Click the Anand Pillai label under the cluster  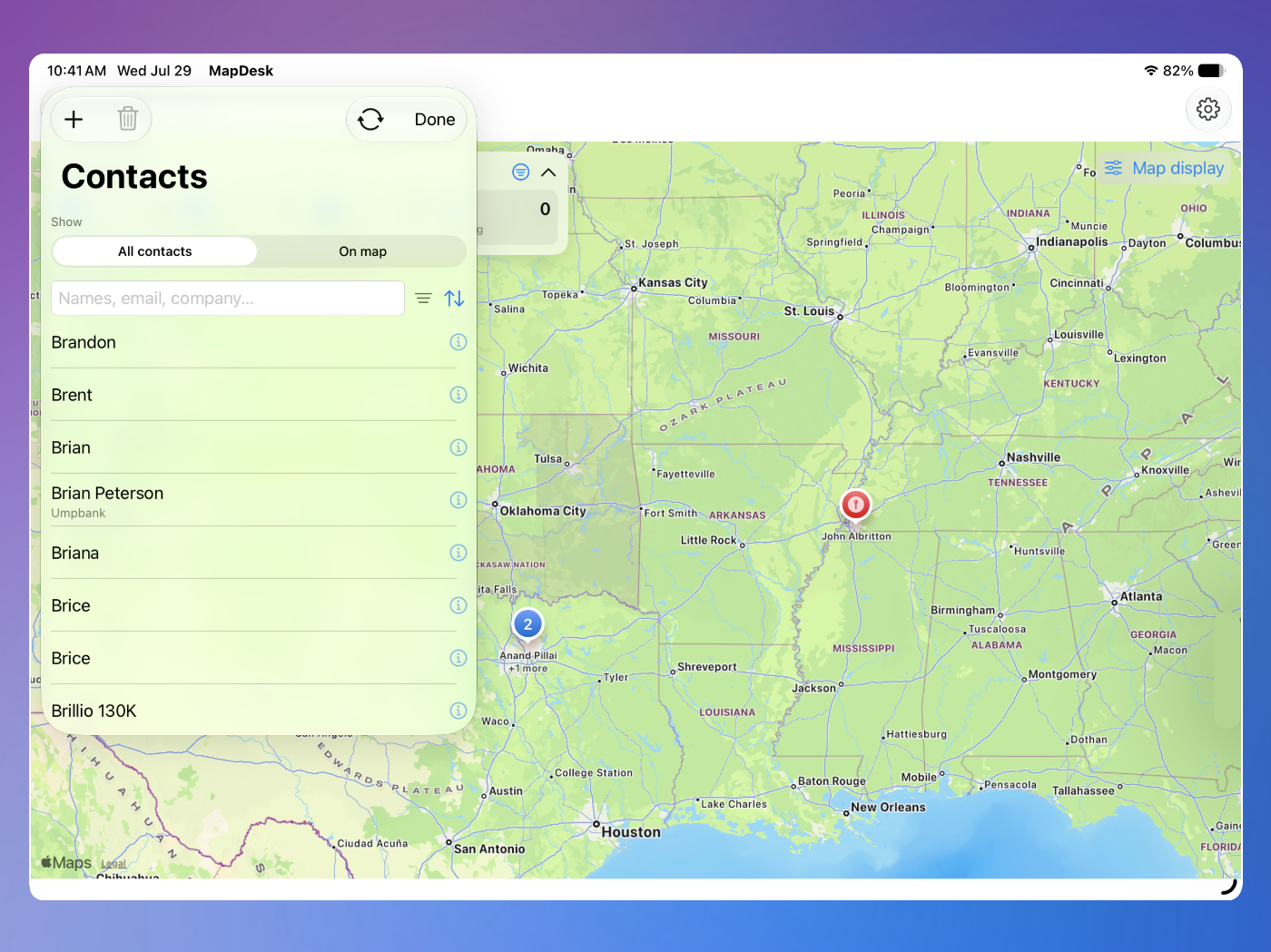[528, 655]
